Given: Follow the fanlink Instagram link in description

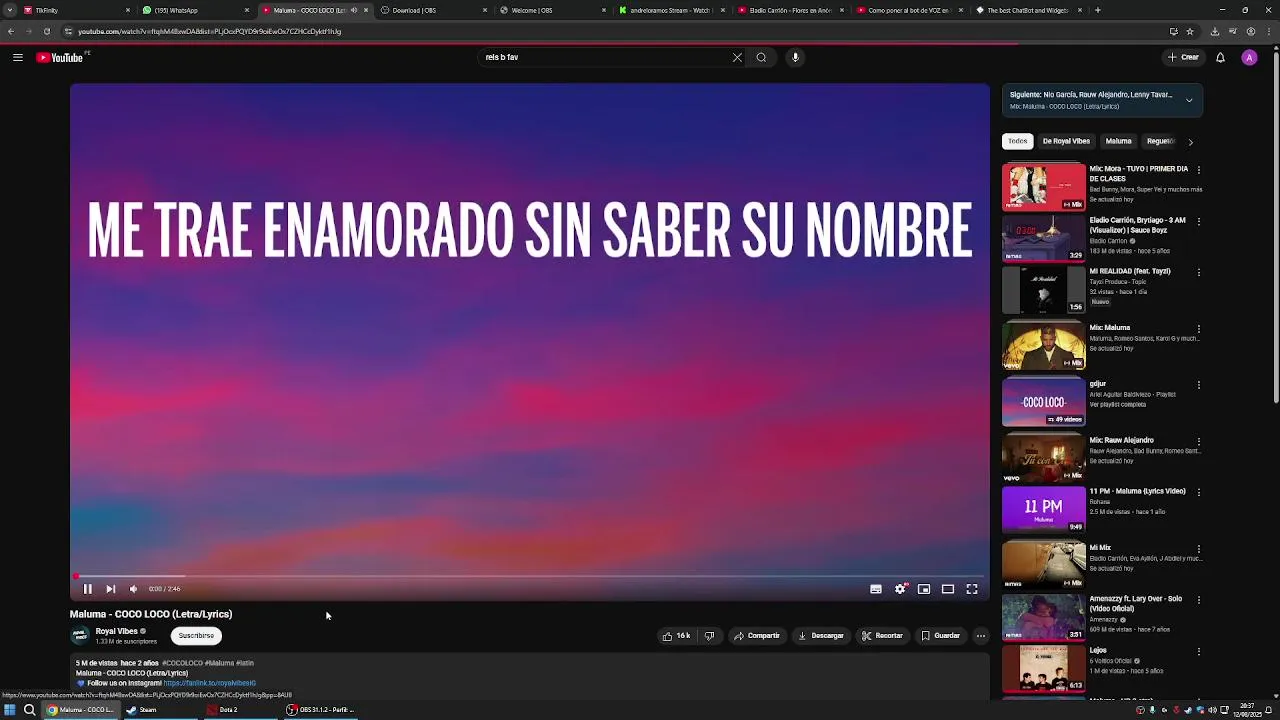Looking at the screenshot, I should (209, 683).
